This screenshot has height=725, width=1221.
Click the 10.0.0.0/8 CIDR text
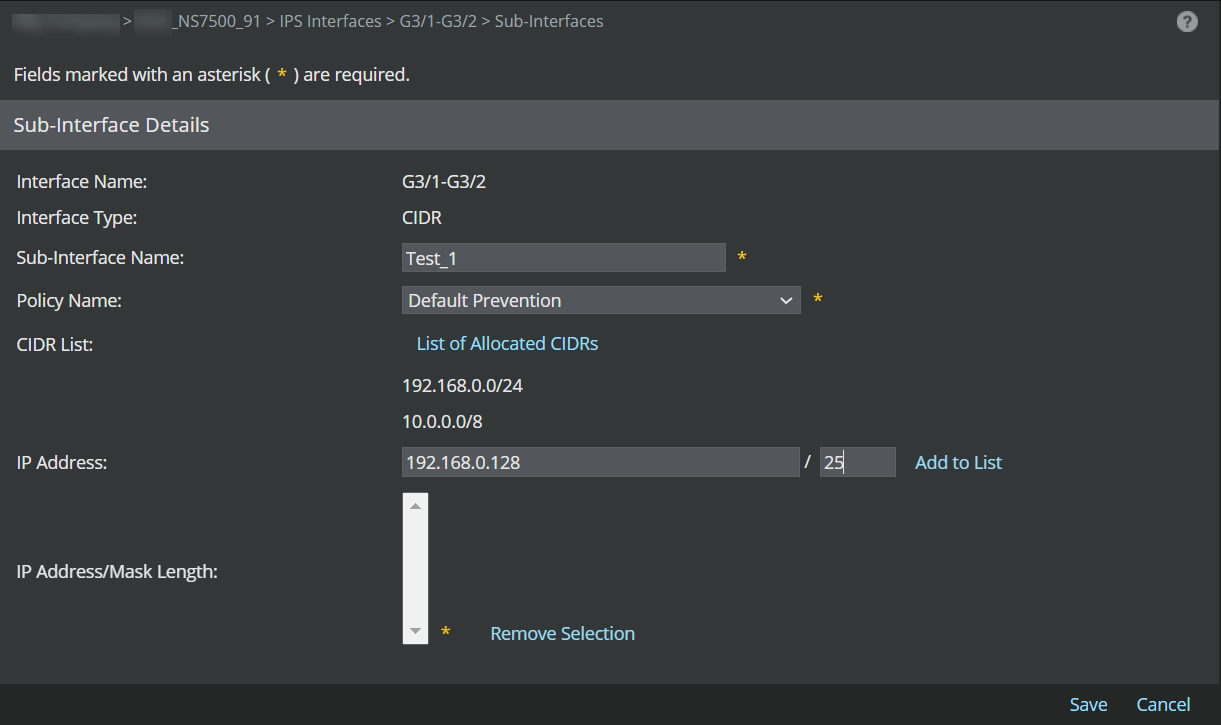click(442, 422)
